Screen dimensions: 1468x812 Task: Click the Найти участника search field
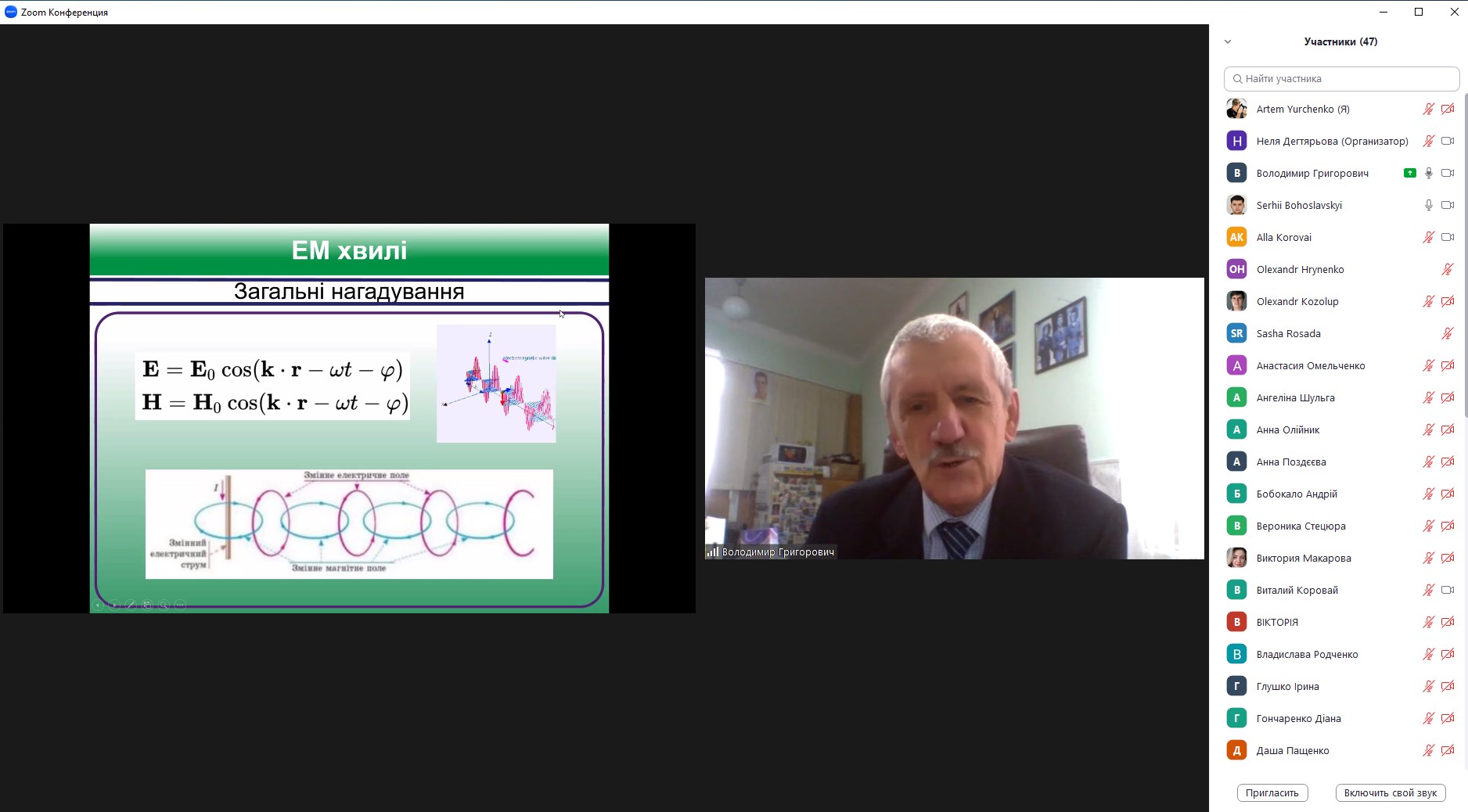click(x=1341, y=78)
